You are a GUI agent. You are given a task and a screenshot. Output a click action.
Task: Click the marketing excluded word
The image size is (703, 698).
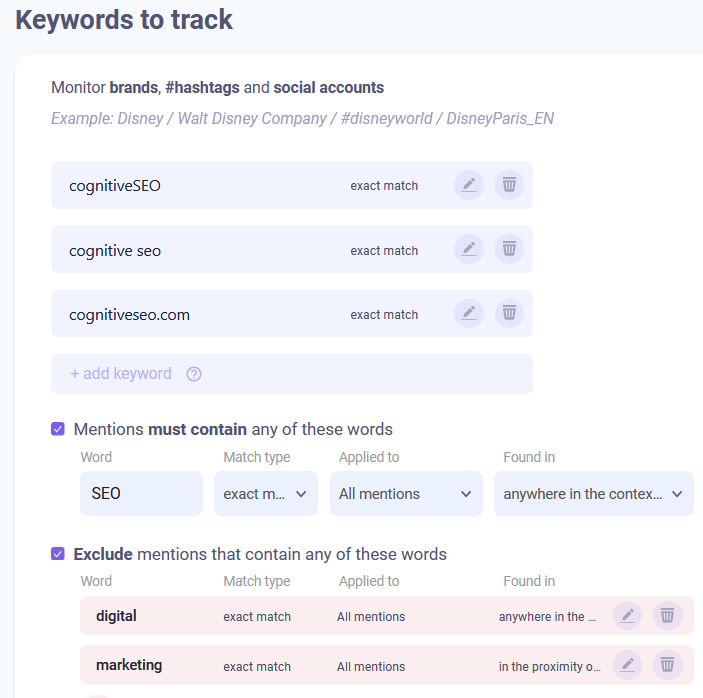click(129, 665)
